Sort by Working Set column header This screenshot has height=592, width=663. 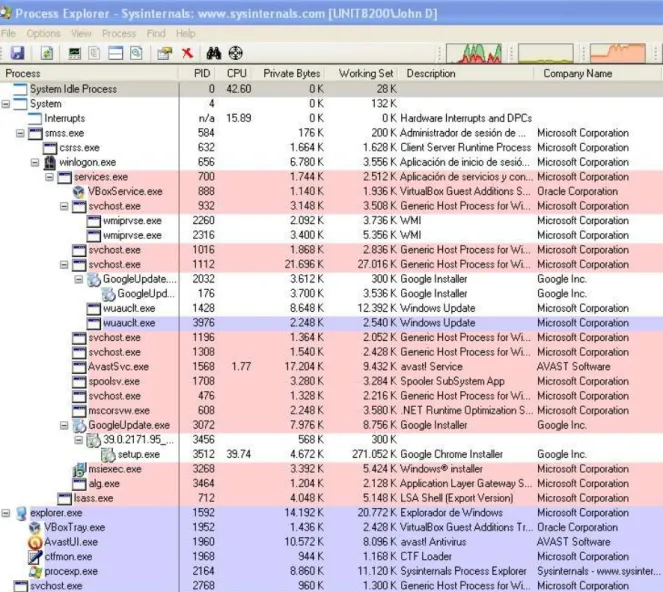[364, 74]
